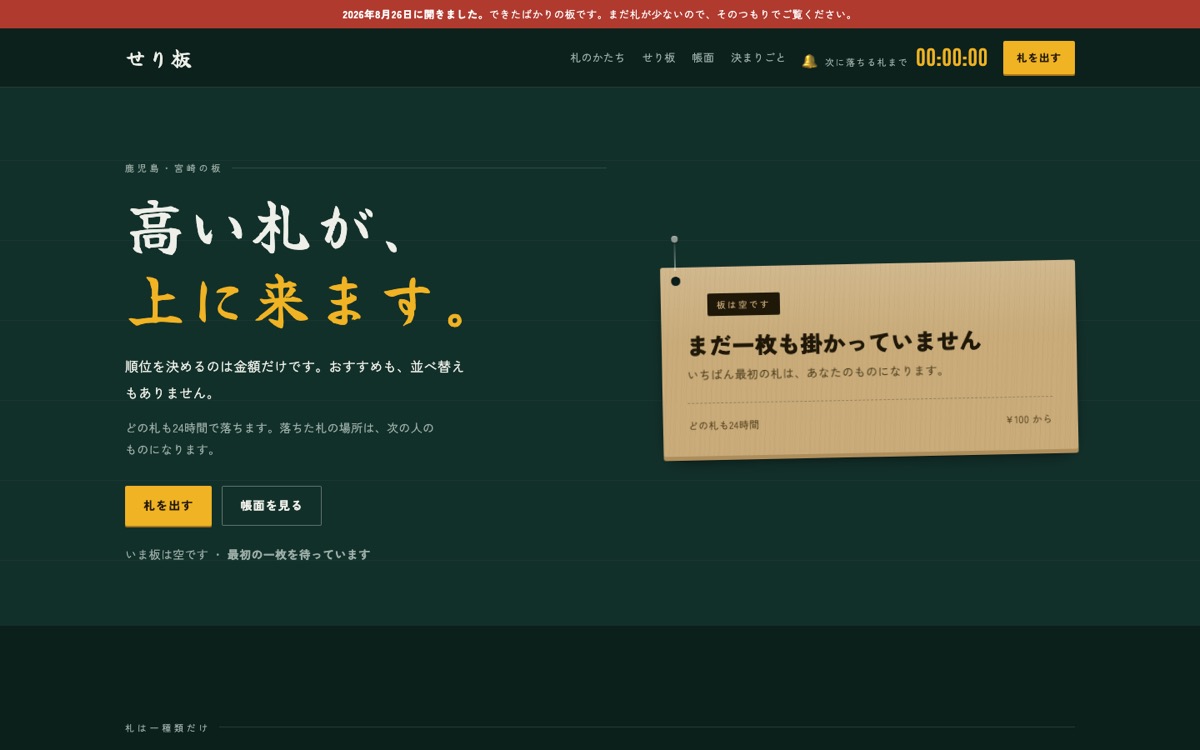The image size is (1200, 750).
Task: Click the どの札も24時間 text on board
Action: (723, 425)
